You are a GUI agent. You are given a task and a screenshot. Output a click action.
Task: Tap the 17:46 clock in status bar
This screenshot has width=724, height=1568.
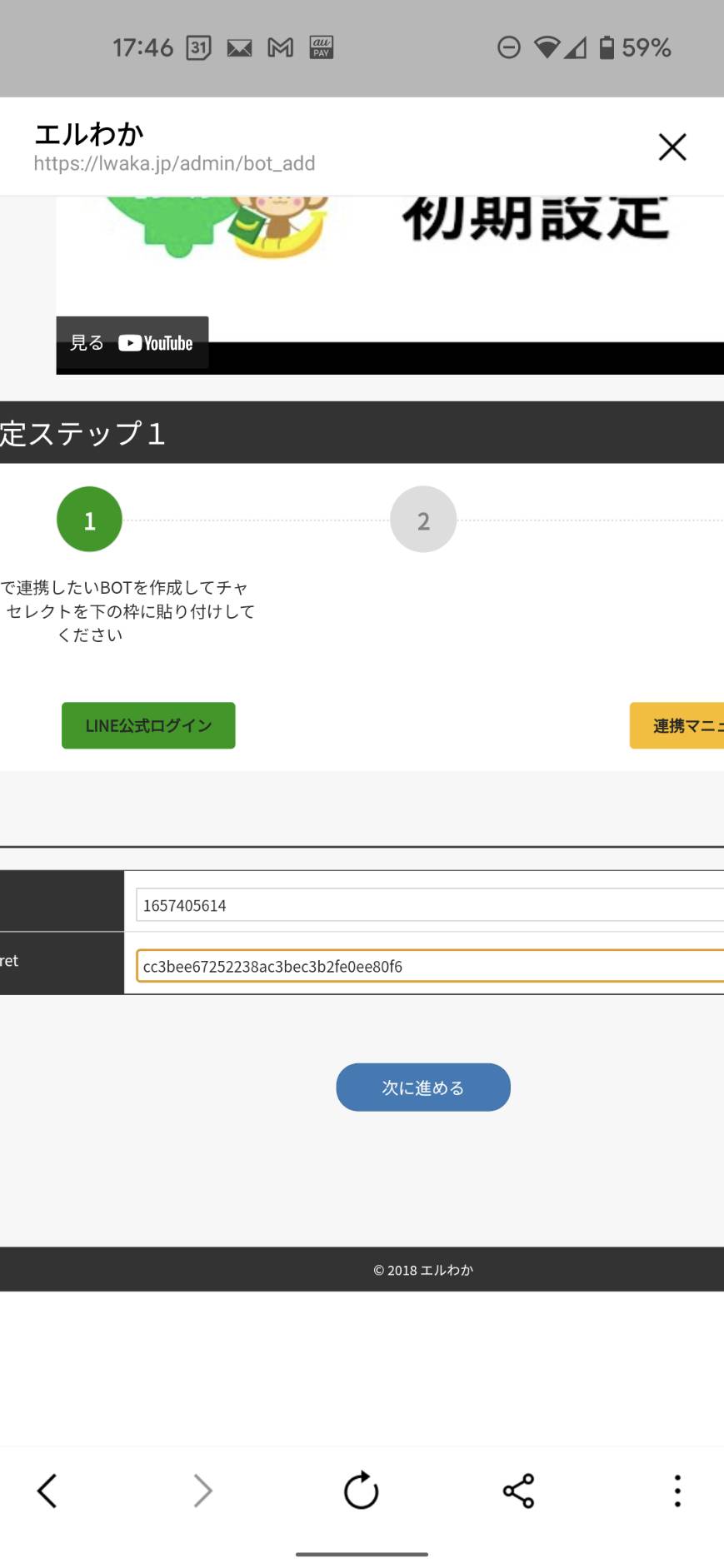click(x=143, y=48)
